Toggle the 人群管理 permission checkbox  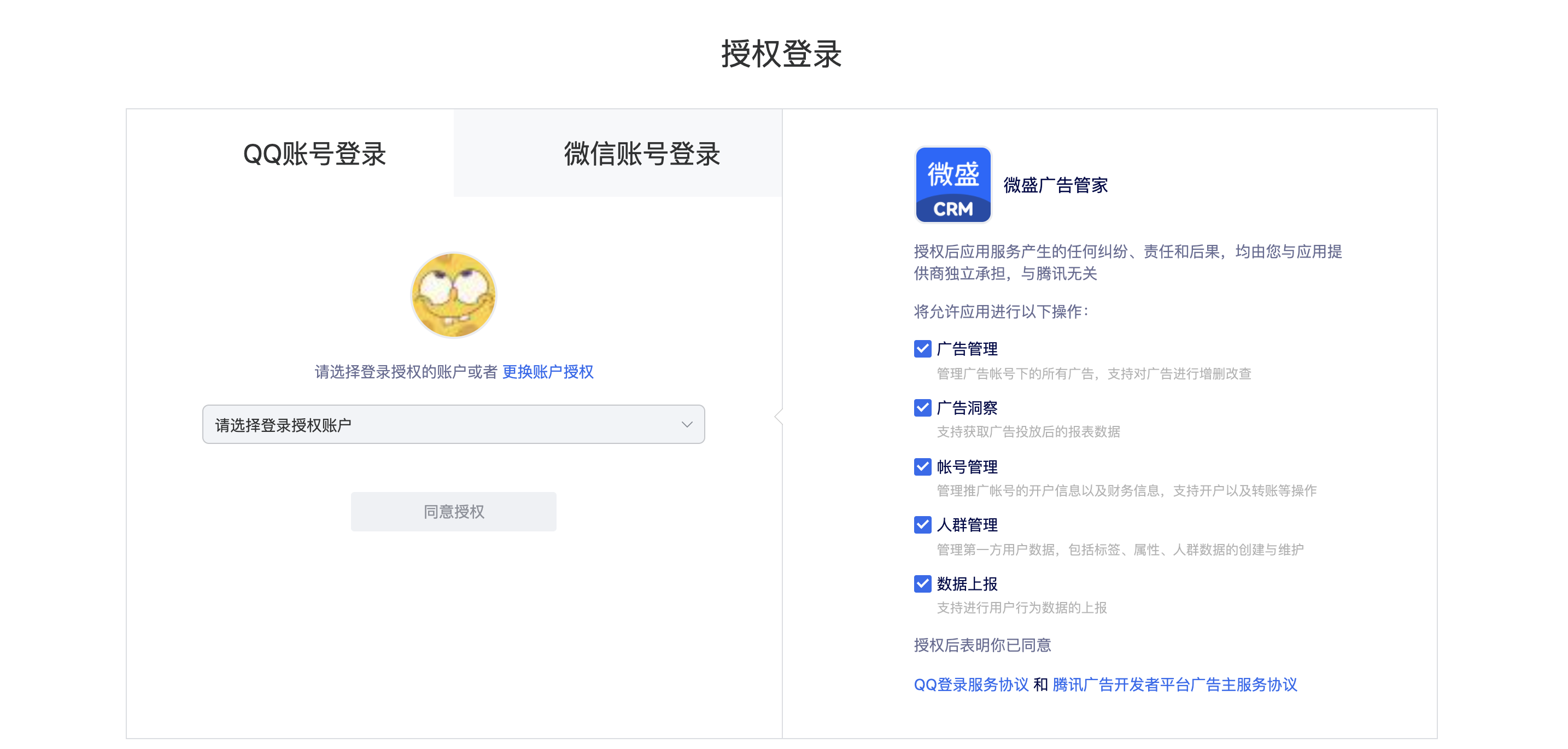coord(923,524)
